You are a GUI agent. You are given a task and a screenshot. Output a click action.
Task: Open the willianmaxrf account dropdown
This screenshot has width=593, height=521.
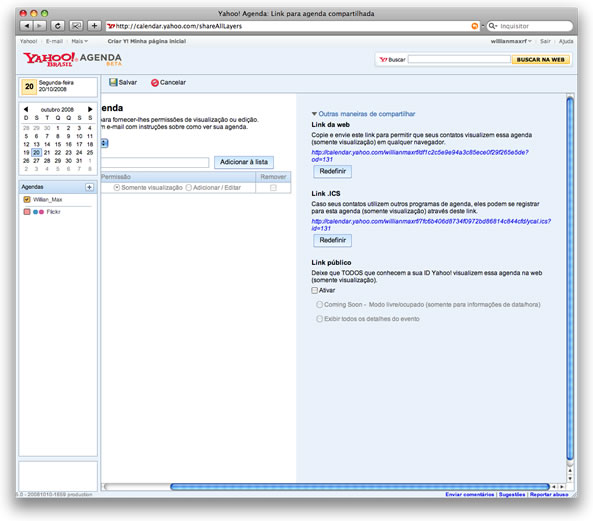511,41
